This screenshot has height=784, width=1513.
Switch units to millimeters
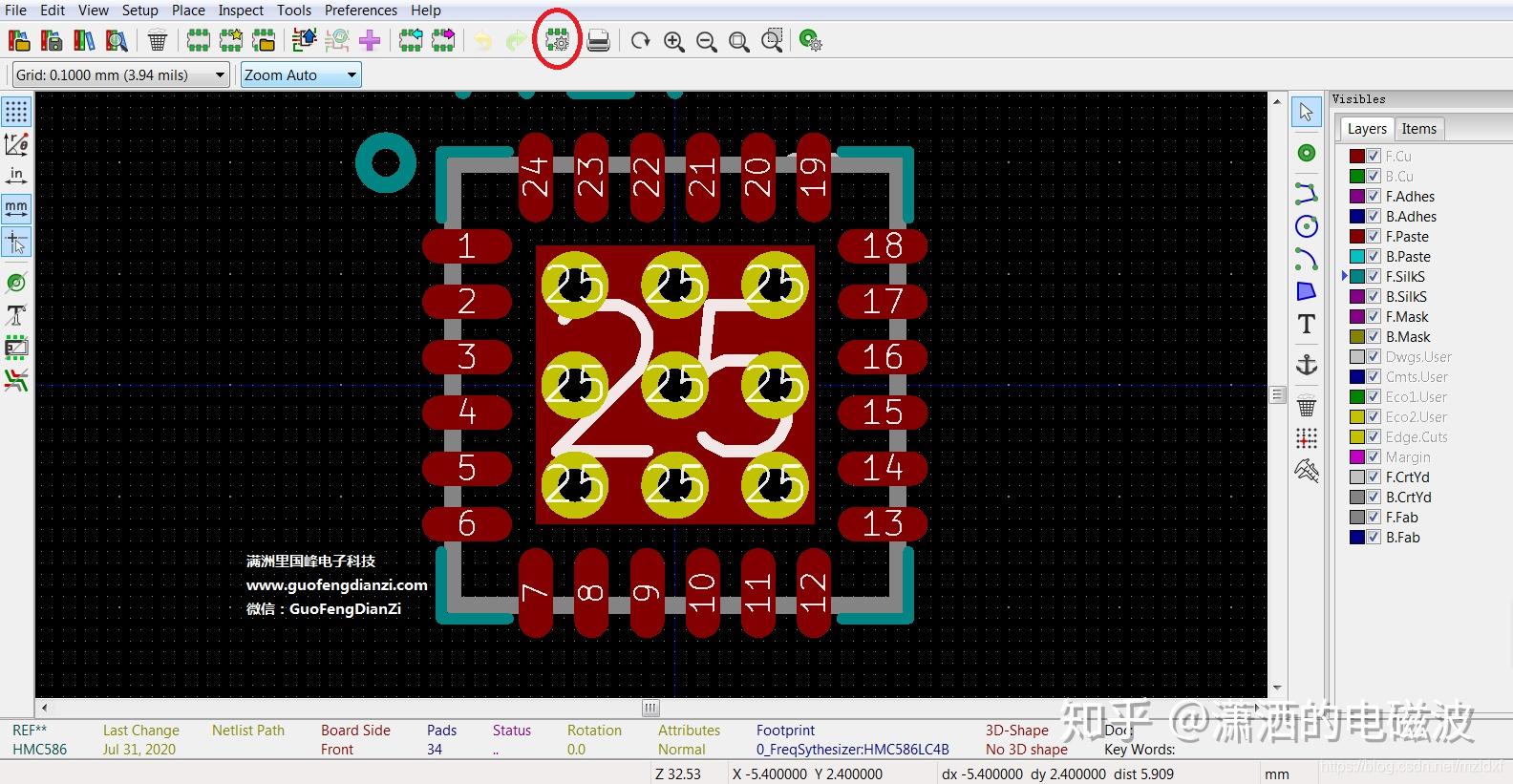(x=16, y=209)
